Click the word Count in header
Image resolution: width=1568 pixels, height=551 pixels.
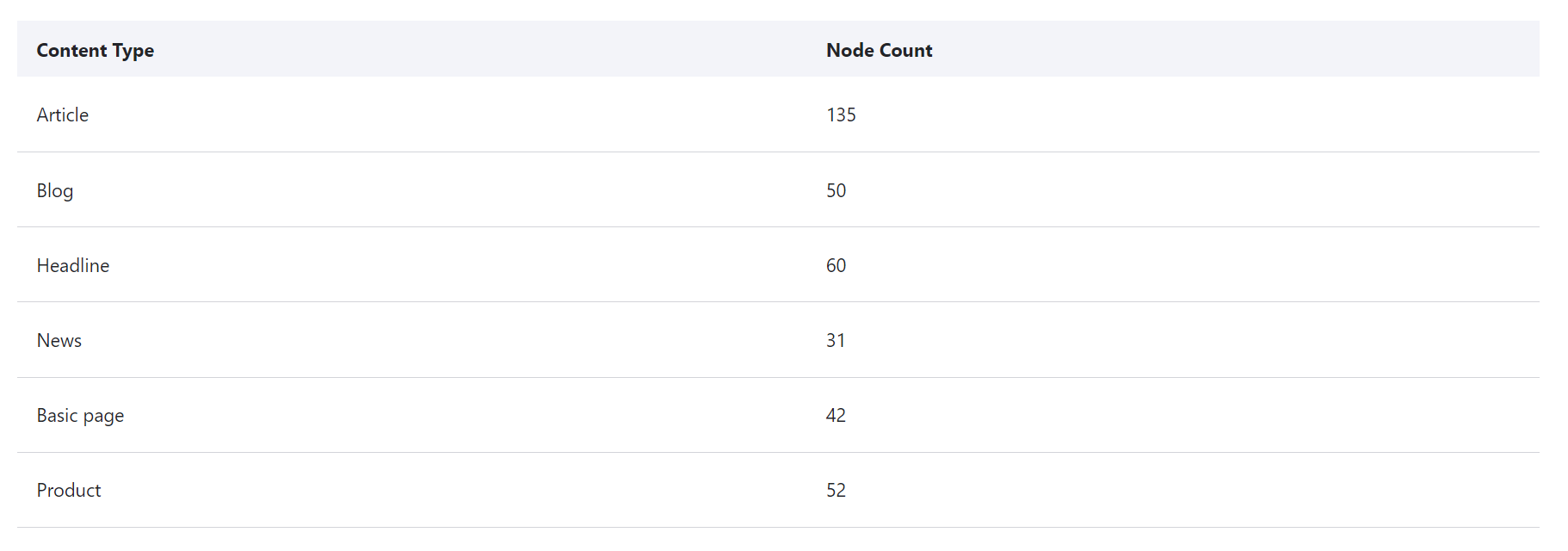tap(906, 50)
